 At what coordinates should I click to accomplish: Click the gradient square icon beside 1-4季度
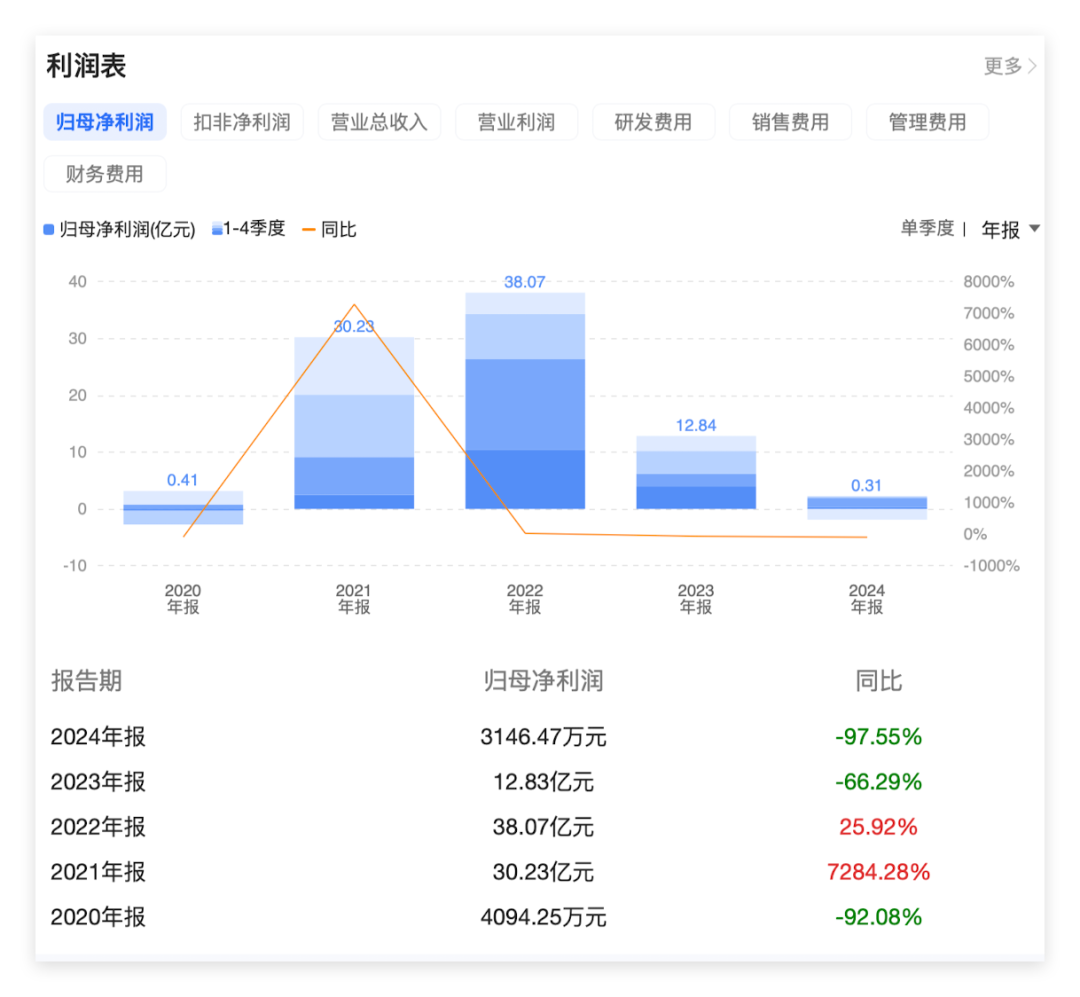tap(216, 229)
